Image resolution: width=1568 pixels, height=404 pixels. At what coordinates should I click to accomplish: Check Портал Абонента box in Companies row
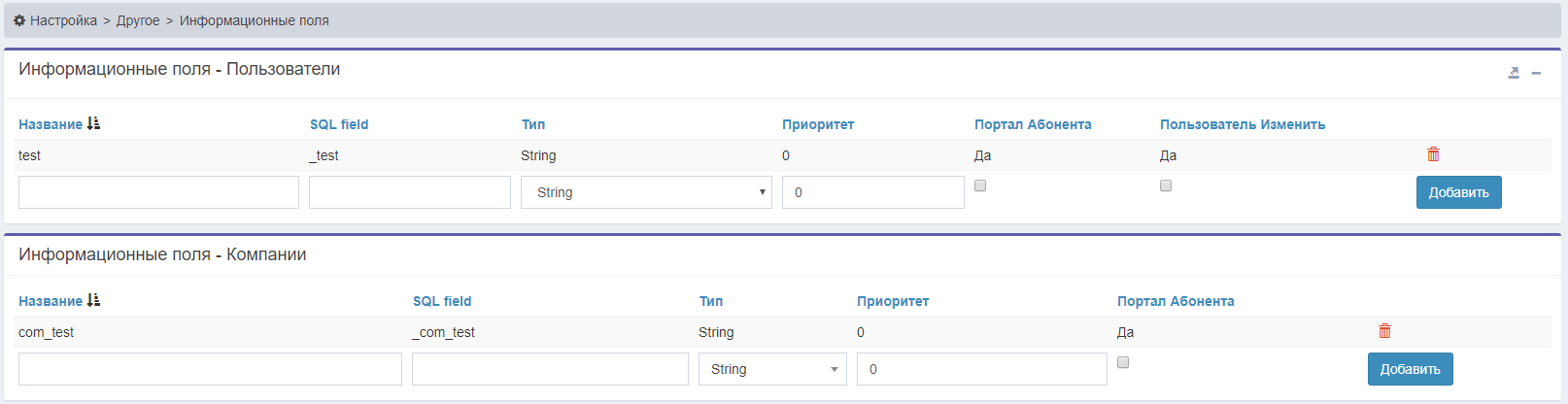(1123, 362)
